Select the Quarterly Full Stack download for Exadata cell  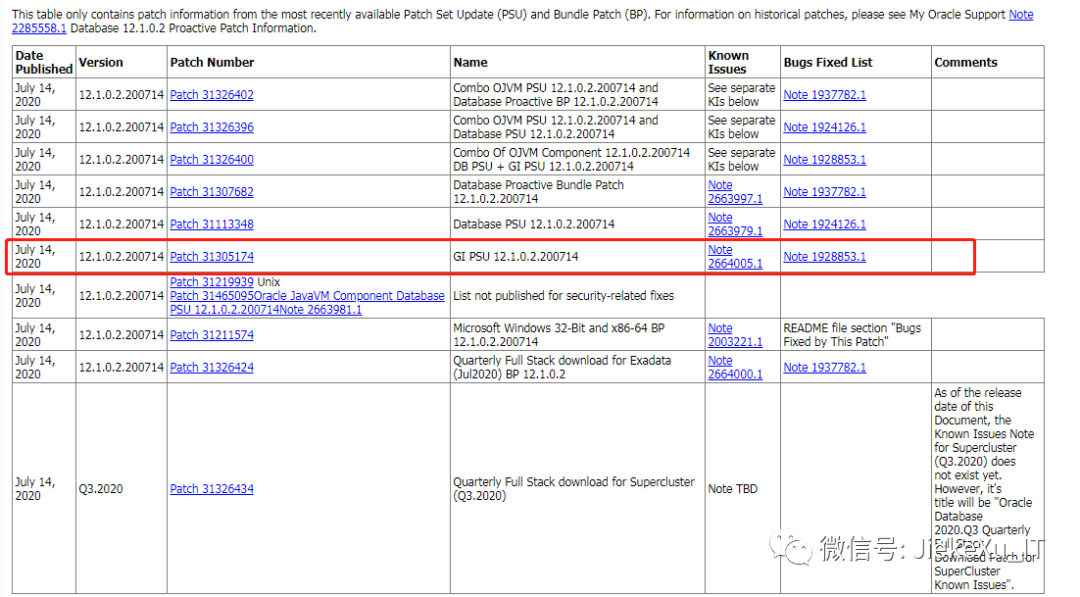[578, 368]
